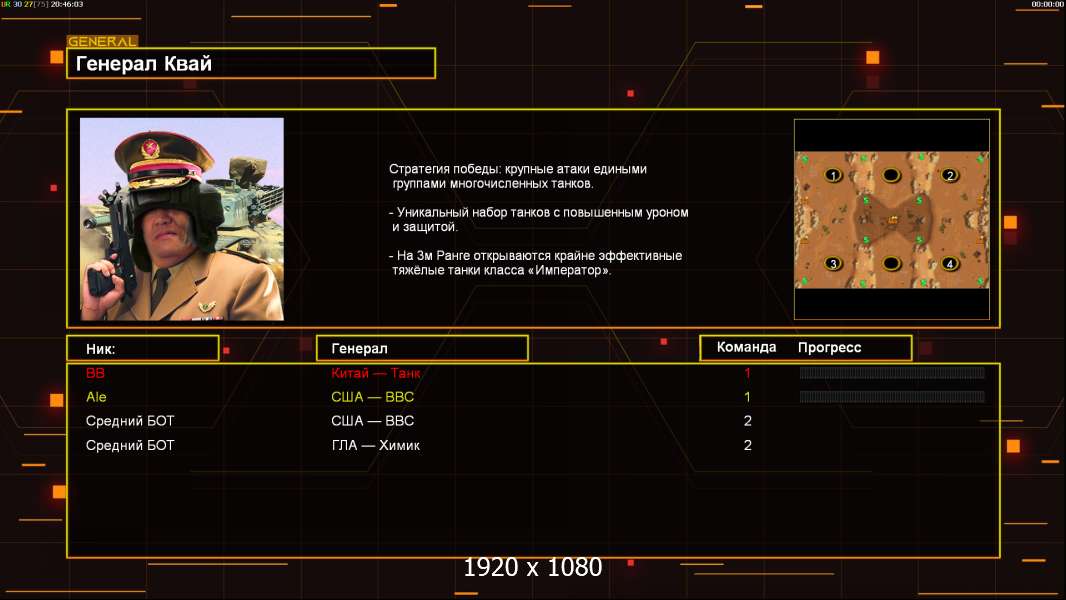Click the 'Генерал' column header
This screenshot has width=1066, height=600.
[422, 349]
